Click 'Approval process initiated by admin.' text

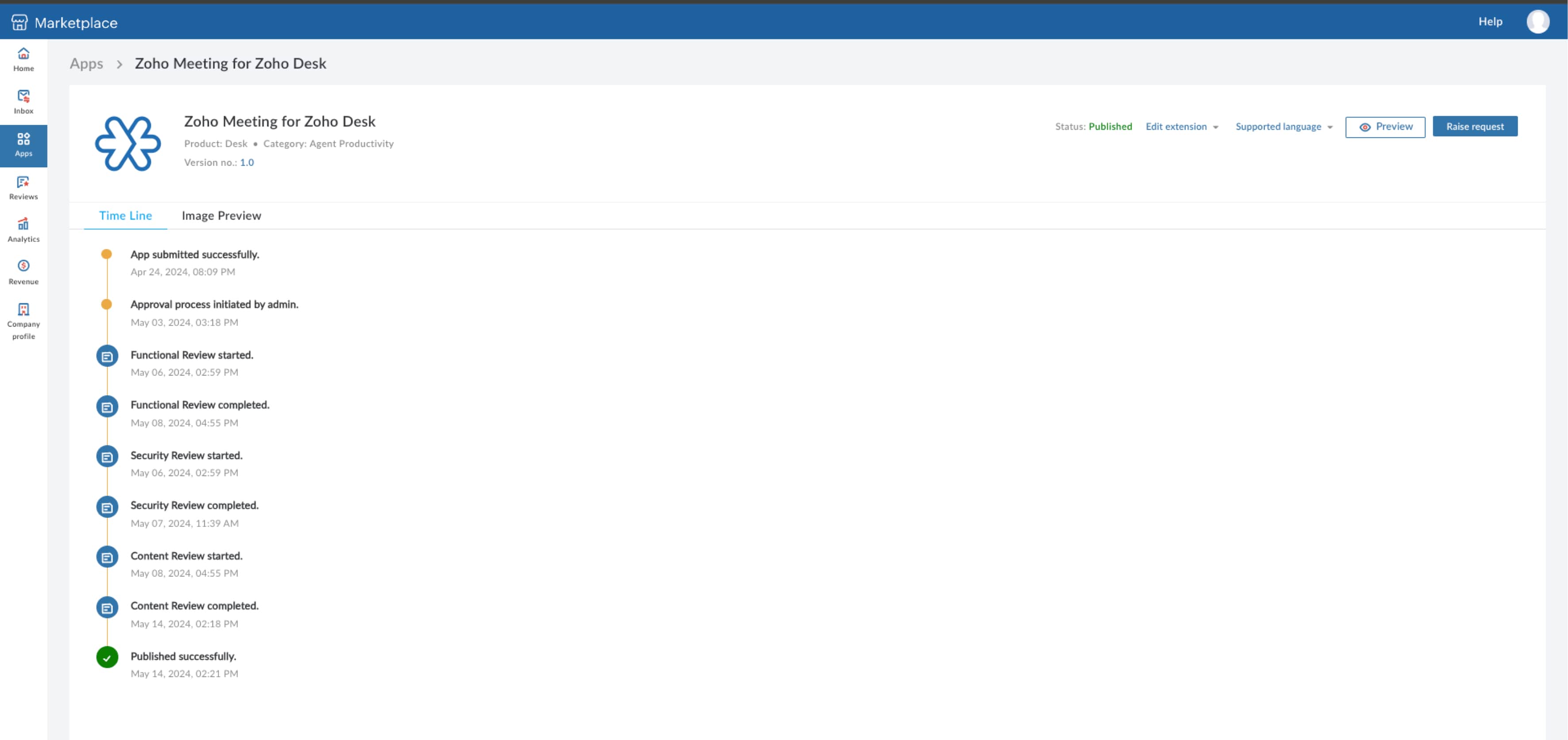tap(214, 304)
